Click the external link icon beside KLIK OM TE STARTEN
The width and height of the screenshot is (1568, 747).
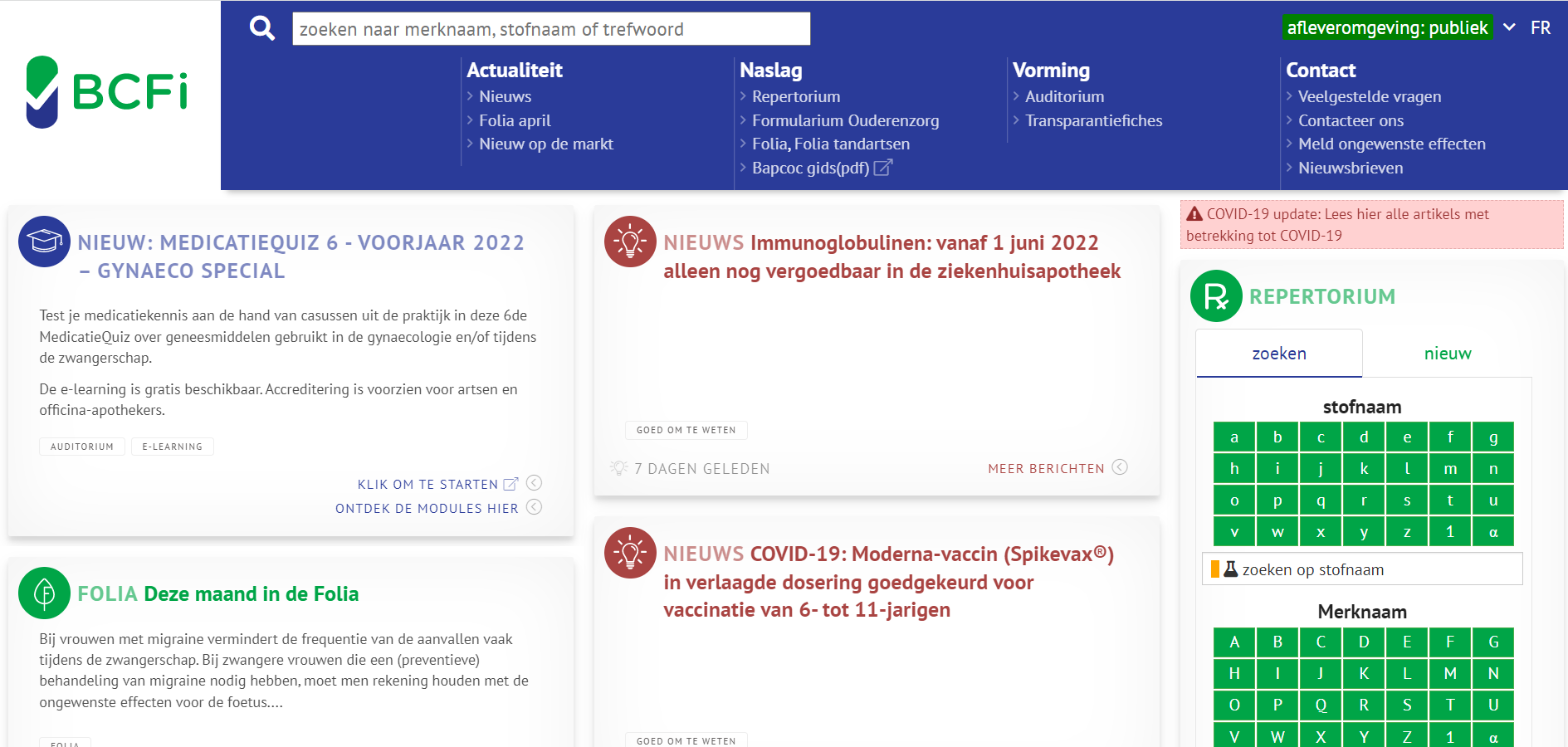tap(511, 482)
